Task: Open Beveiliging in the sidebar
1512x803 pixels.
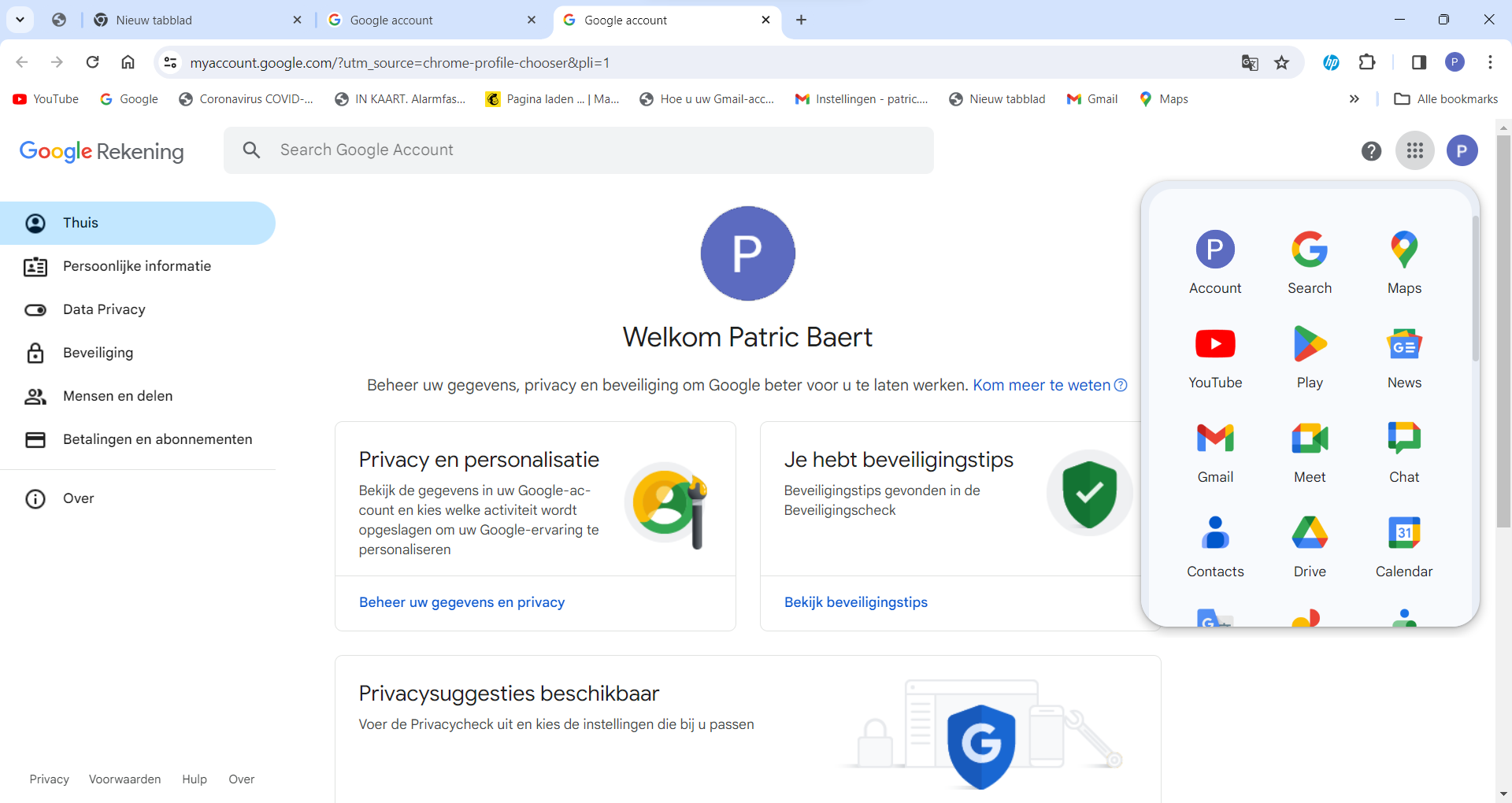Action: click(138, 353)
